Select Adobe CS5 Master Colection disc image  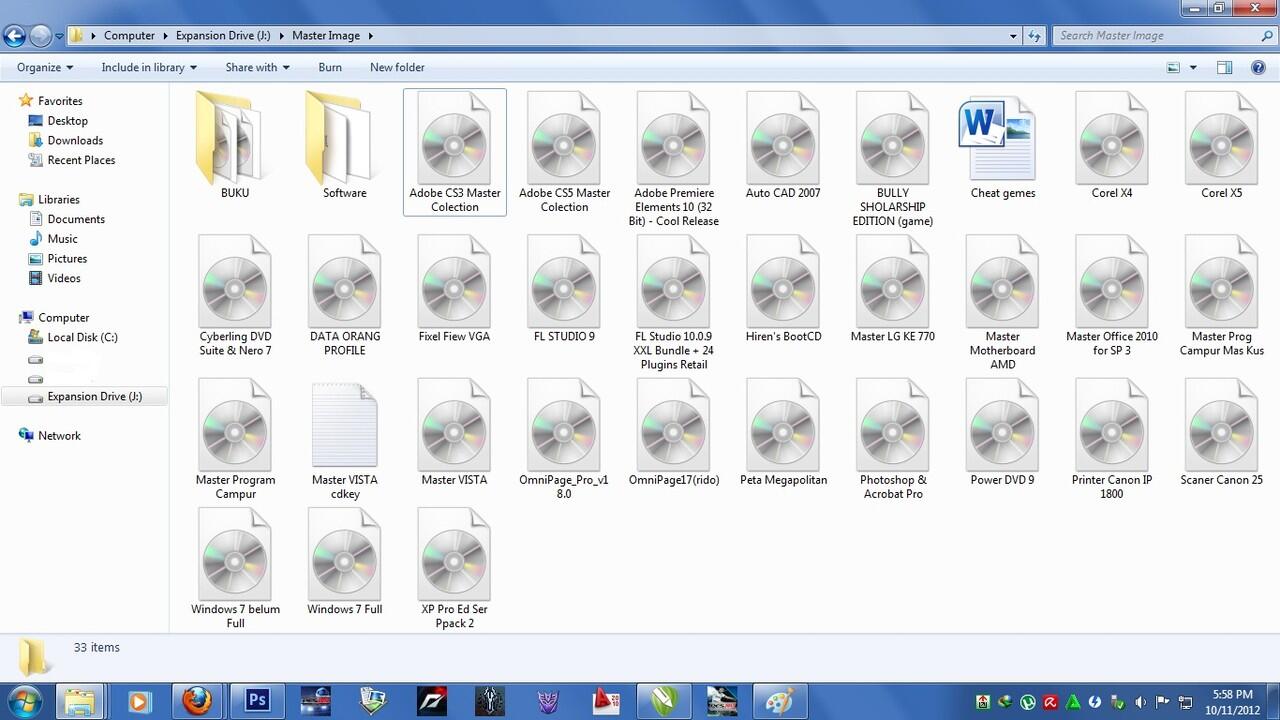(x=564, y=152)
